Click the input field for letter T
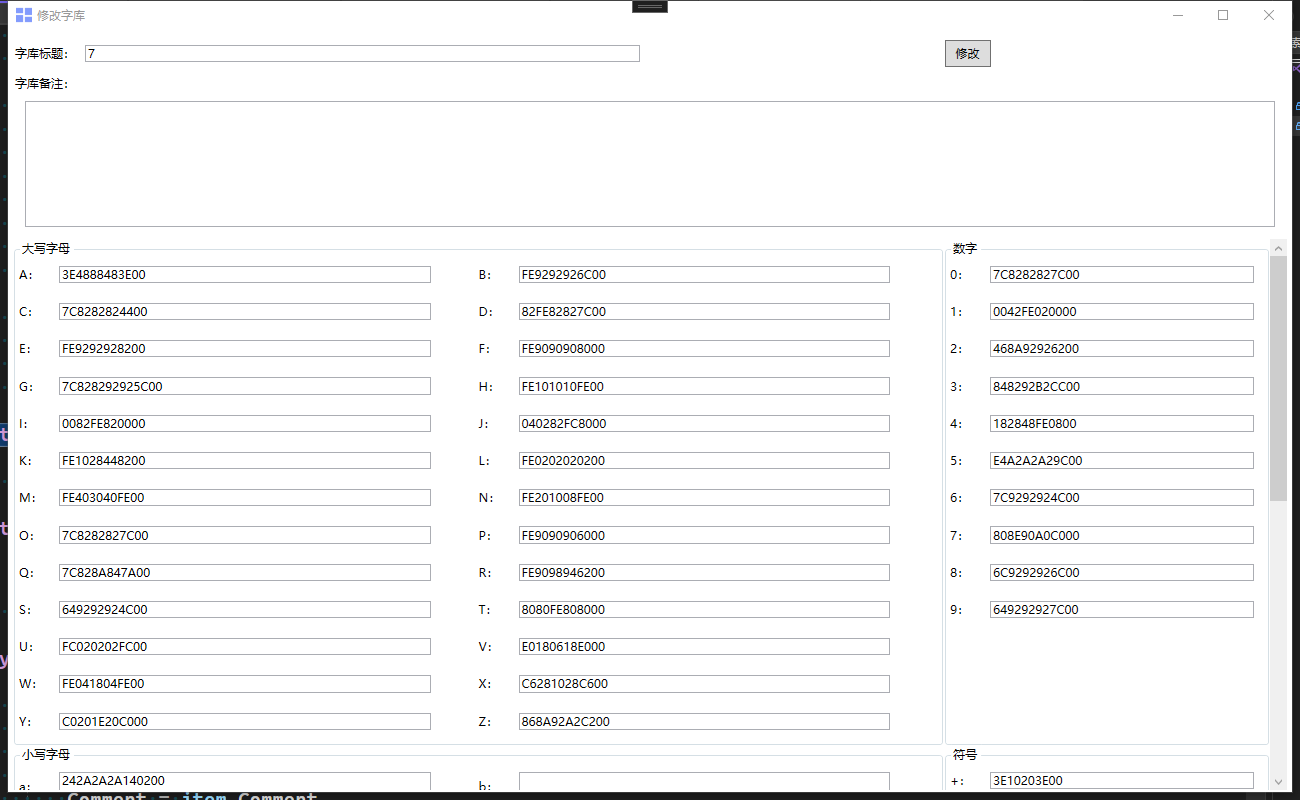 (704, 609)
